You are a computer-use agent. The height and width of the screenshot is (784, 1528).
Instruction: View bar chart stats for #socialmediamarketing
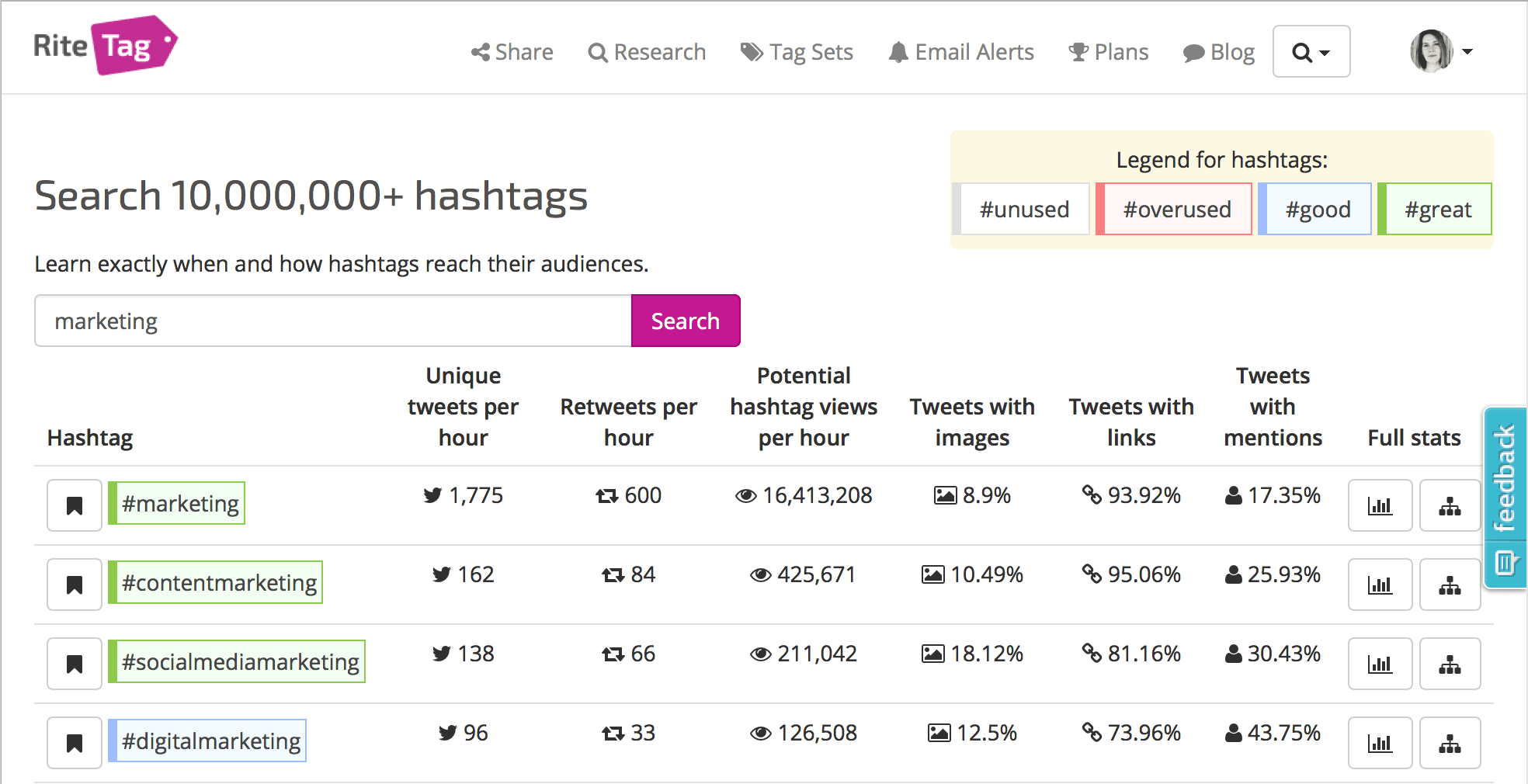(1380, 664)
